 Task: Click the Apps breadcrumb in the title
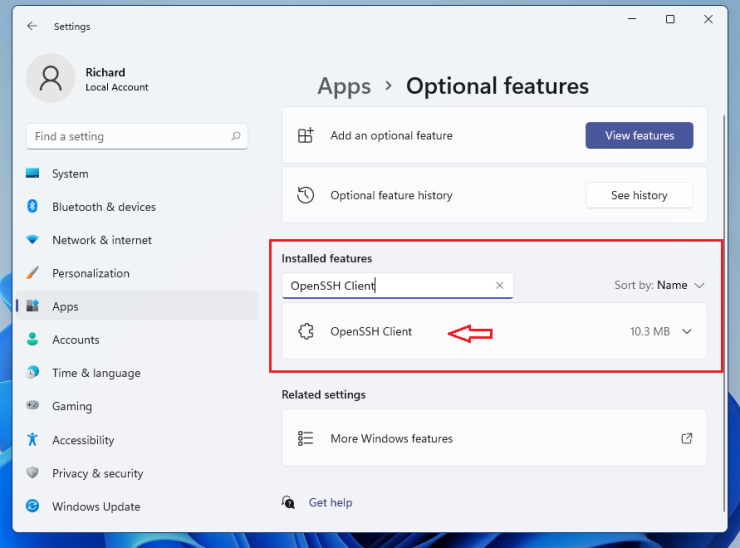pyautogui.click(x=344, y=86)
